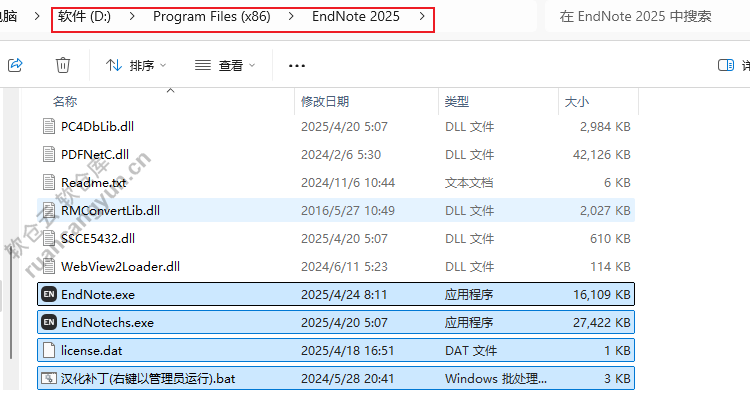The height and width of the screenshot is (410, 750).
Task: Expand the chevron after EndNote 2025 breadcrumb
Action: [423, 17]
